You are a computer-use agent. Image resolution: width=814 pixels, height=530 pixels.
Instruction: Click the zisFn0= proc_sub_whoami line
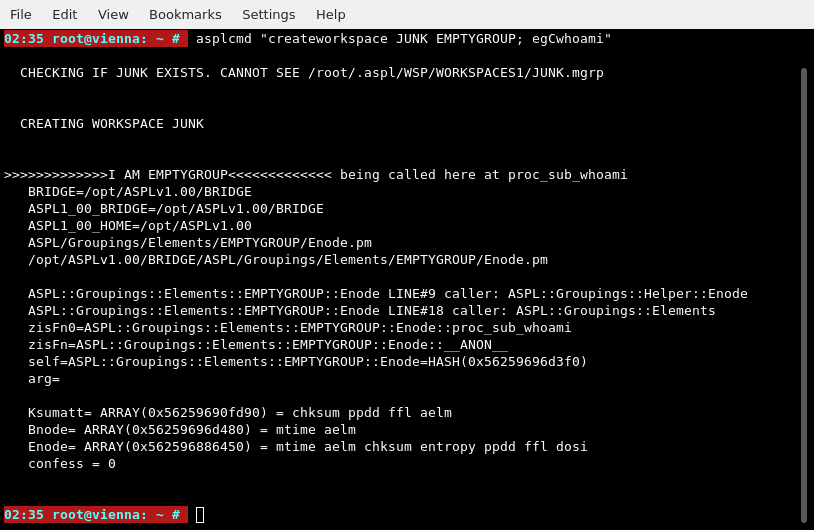click(300, 328)
